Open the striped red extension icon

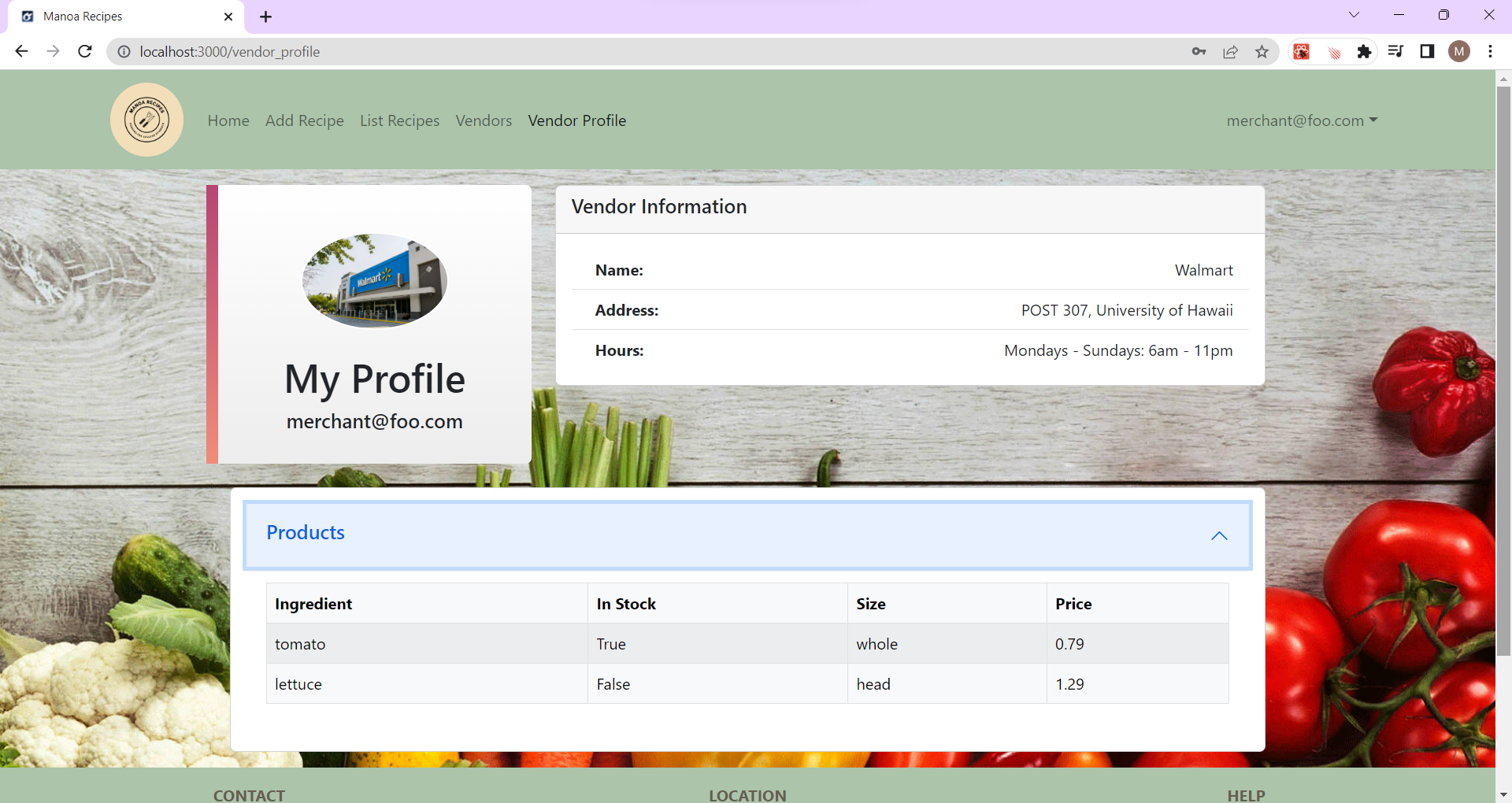point(1334,52)
